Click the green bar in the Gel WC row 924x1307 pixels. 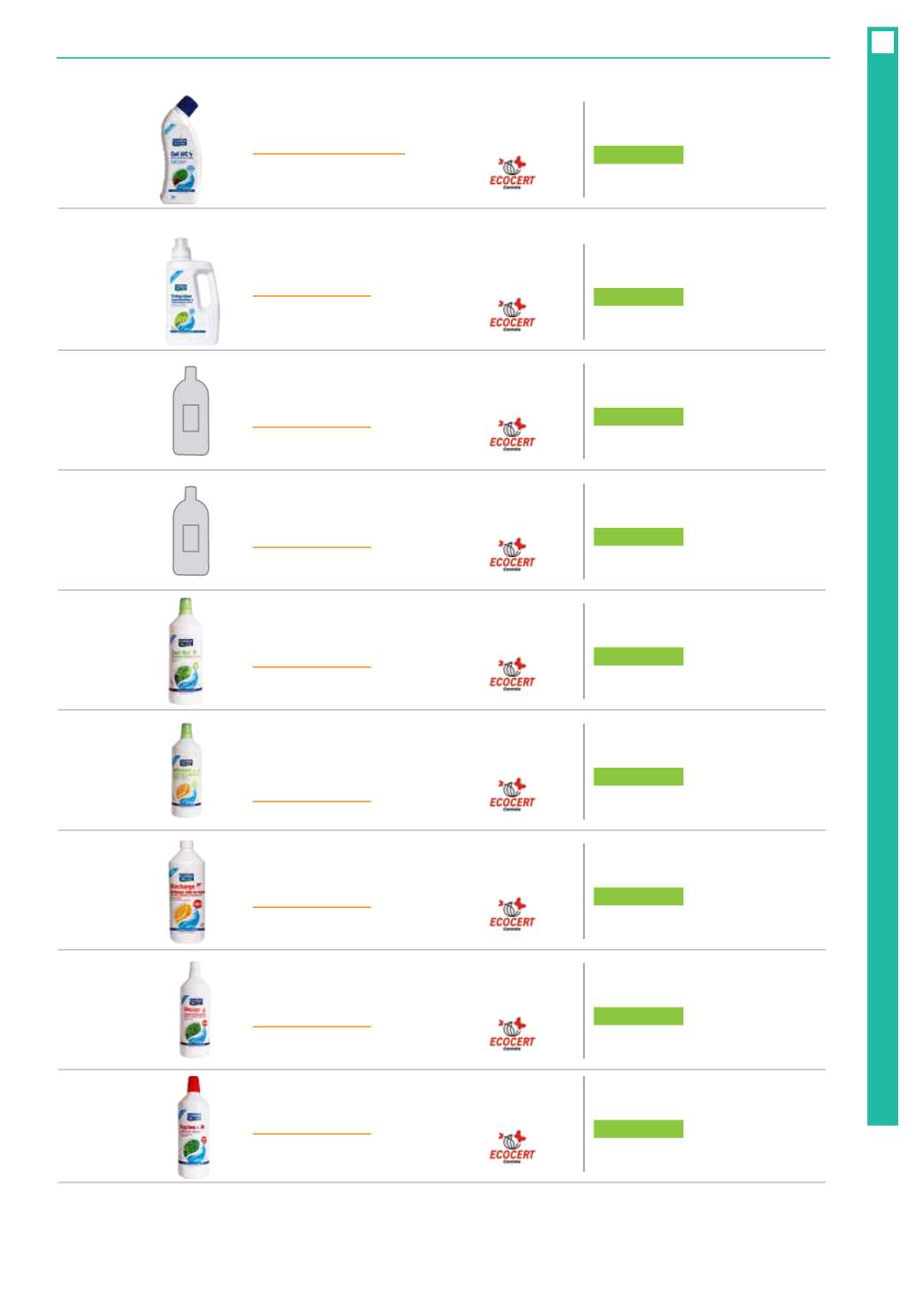[x=638, y=155]
